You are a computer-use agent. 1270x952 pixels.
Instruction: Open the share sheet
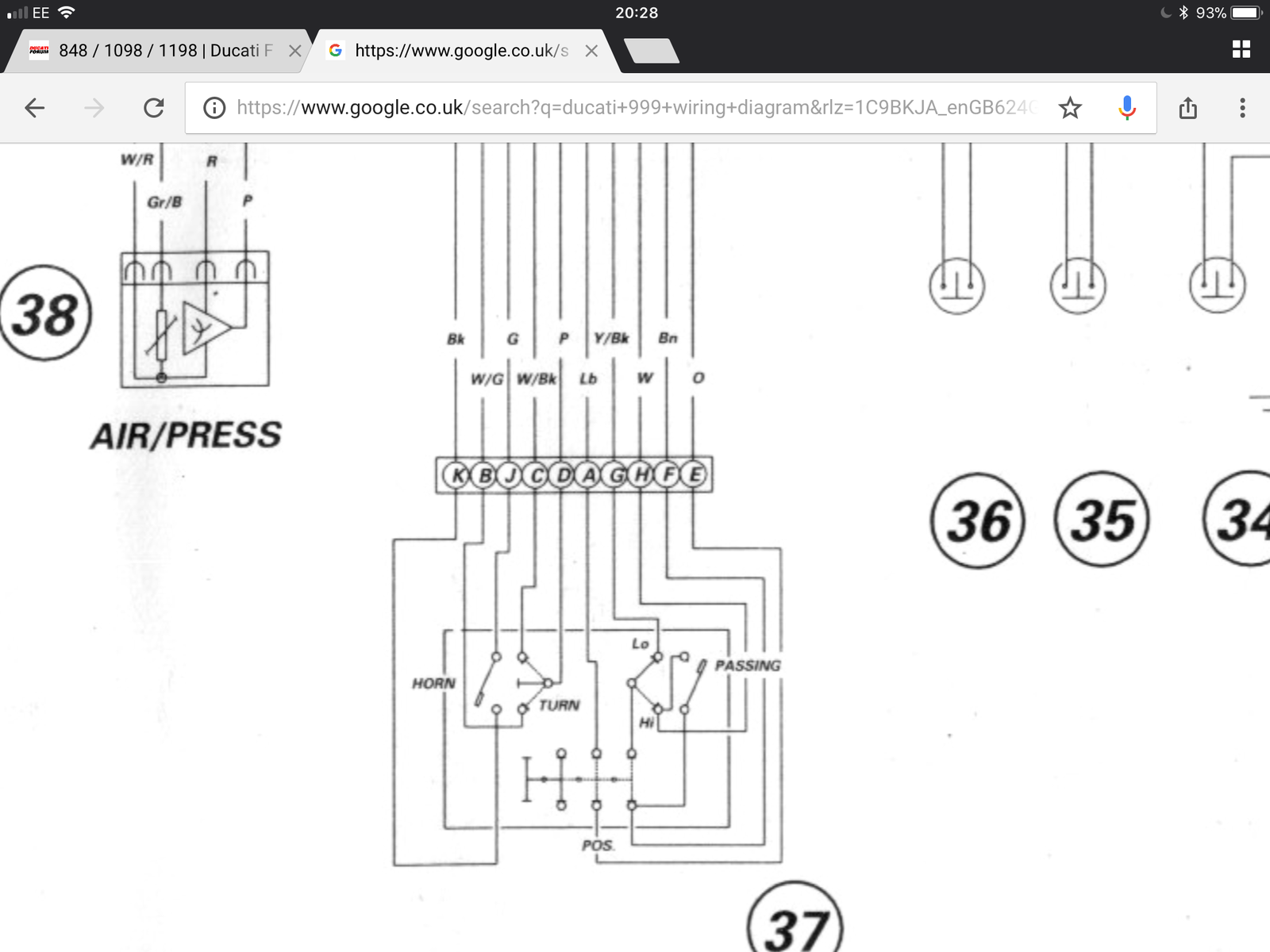point(1187,108)
